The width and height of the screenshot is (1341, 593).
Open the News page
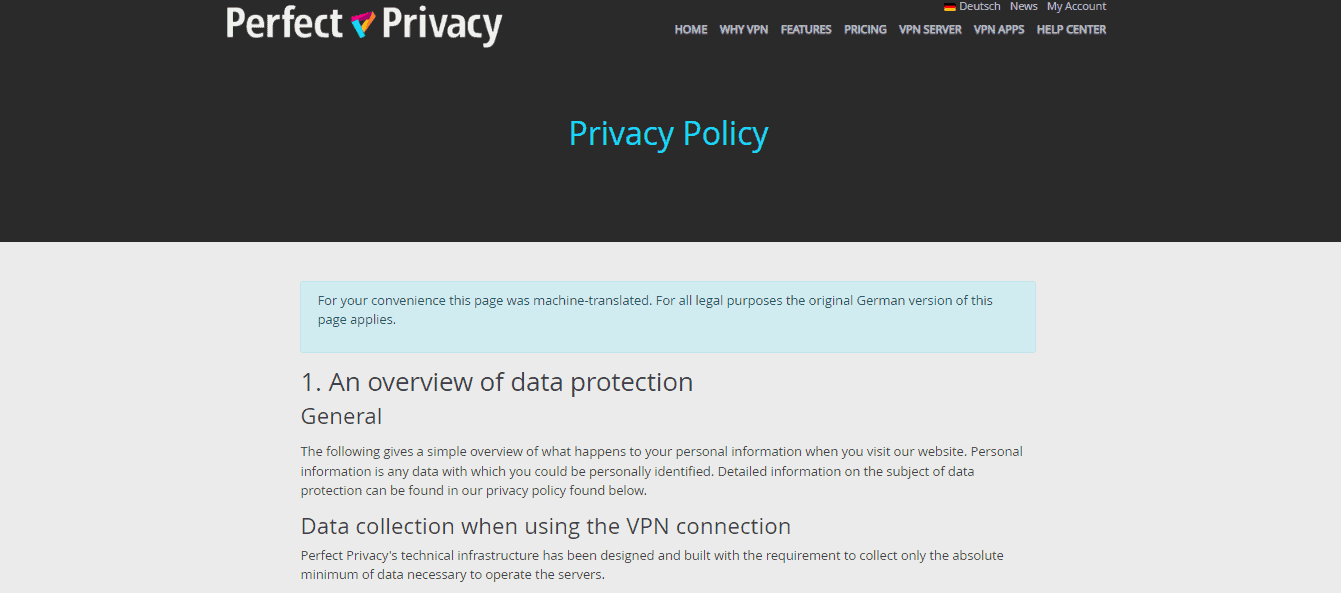[1023, 6]
